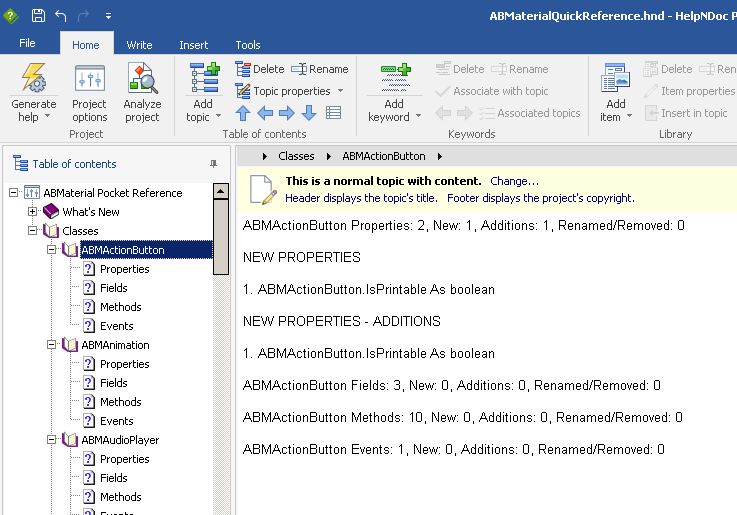737x515 pixels.
Task: Click Associate with topic
Action: 492,91
